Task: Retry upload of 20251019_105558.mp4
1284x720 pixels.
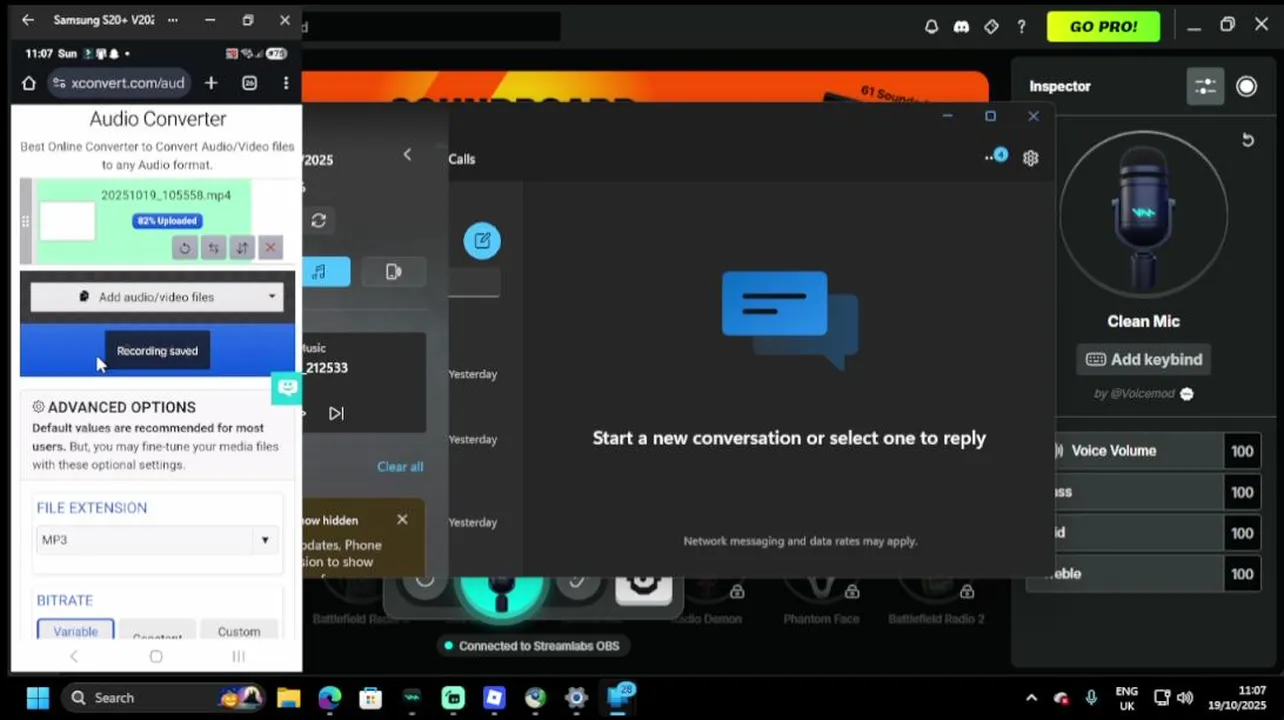Action: click(184, 247)
